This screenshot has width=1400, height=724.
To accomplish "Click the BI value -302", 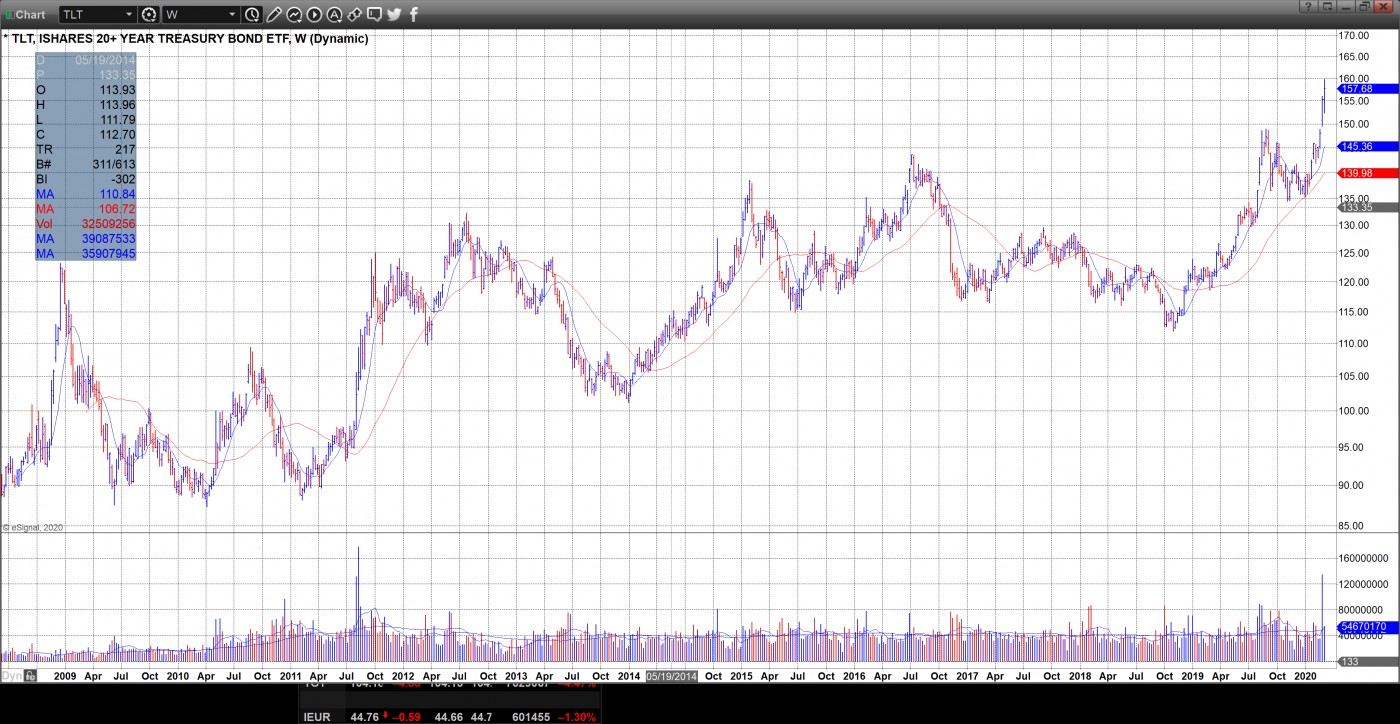I will click(x=124, y=180).
